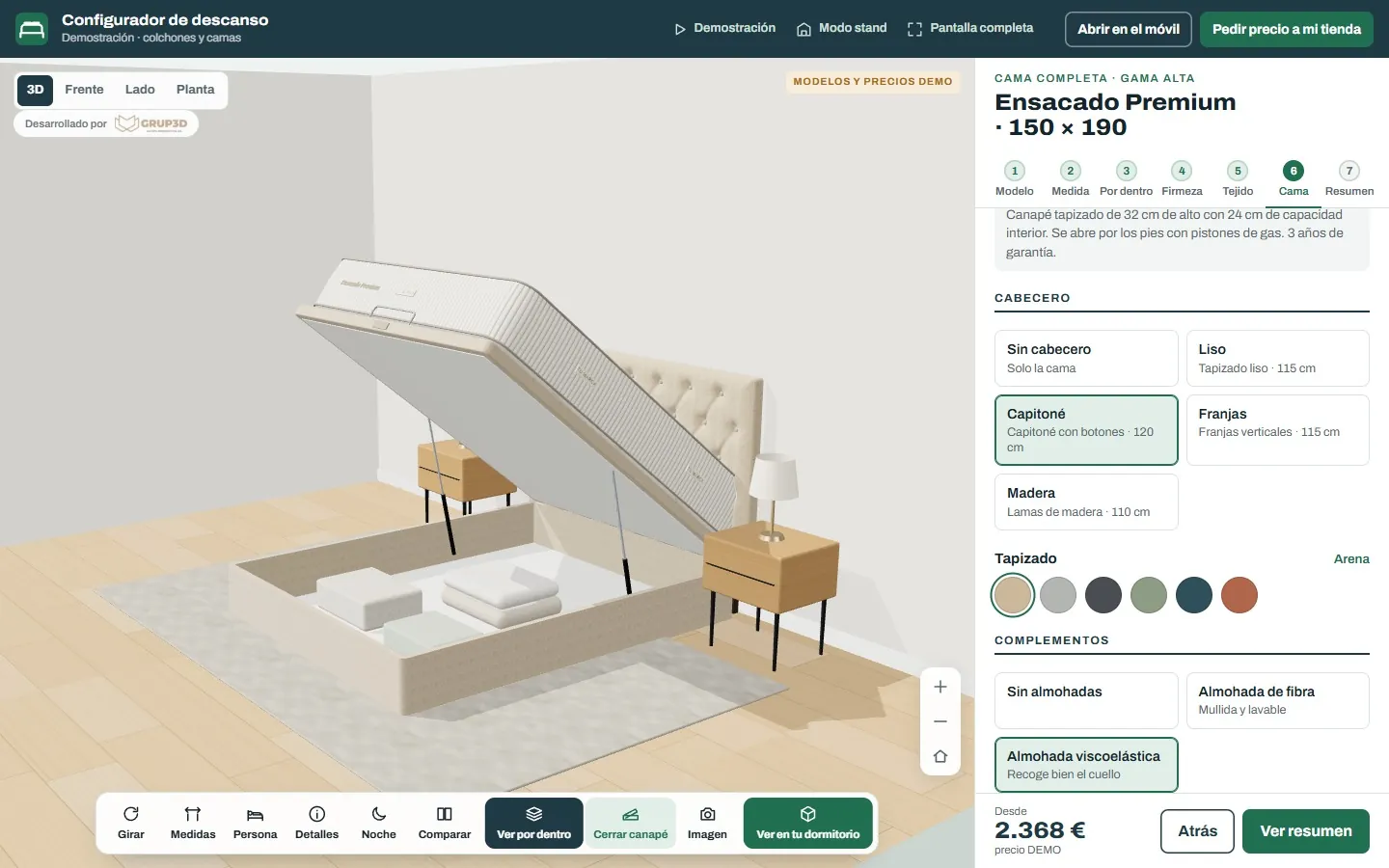The image size is (1389, 868).
Task: Go to step 1 Modelo
Action: [1015, 178]
